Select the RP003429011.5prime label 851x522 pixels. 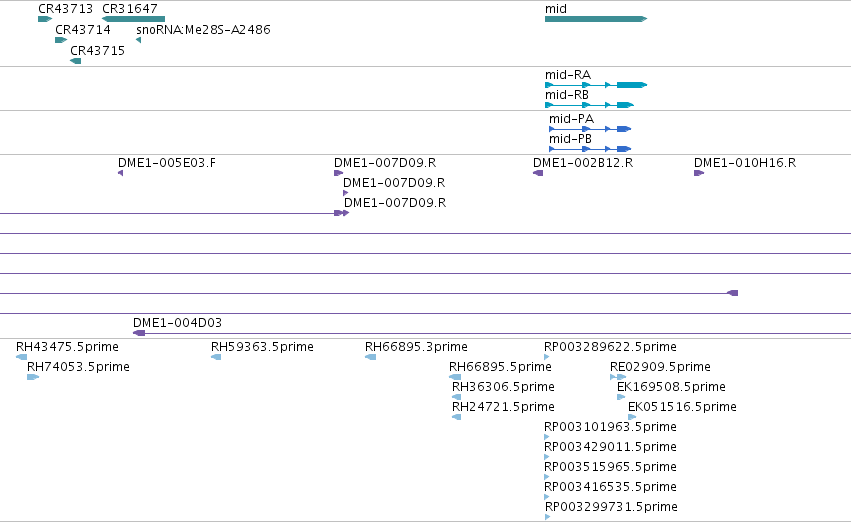point(611,447)
